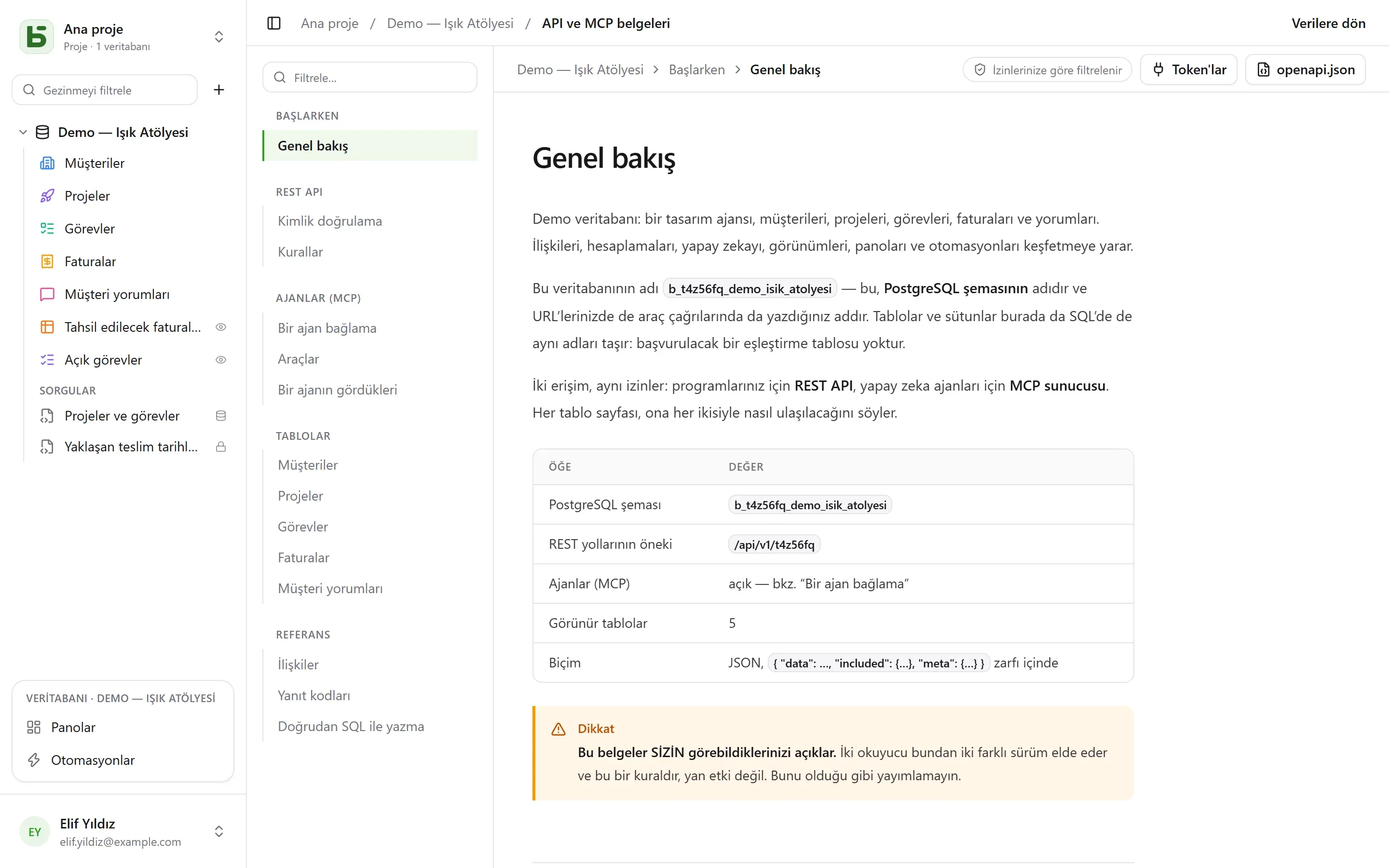1389x868 pixels.
Task: Click the green Ana proje logo
Action: 36,37
